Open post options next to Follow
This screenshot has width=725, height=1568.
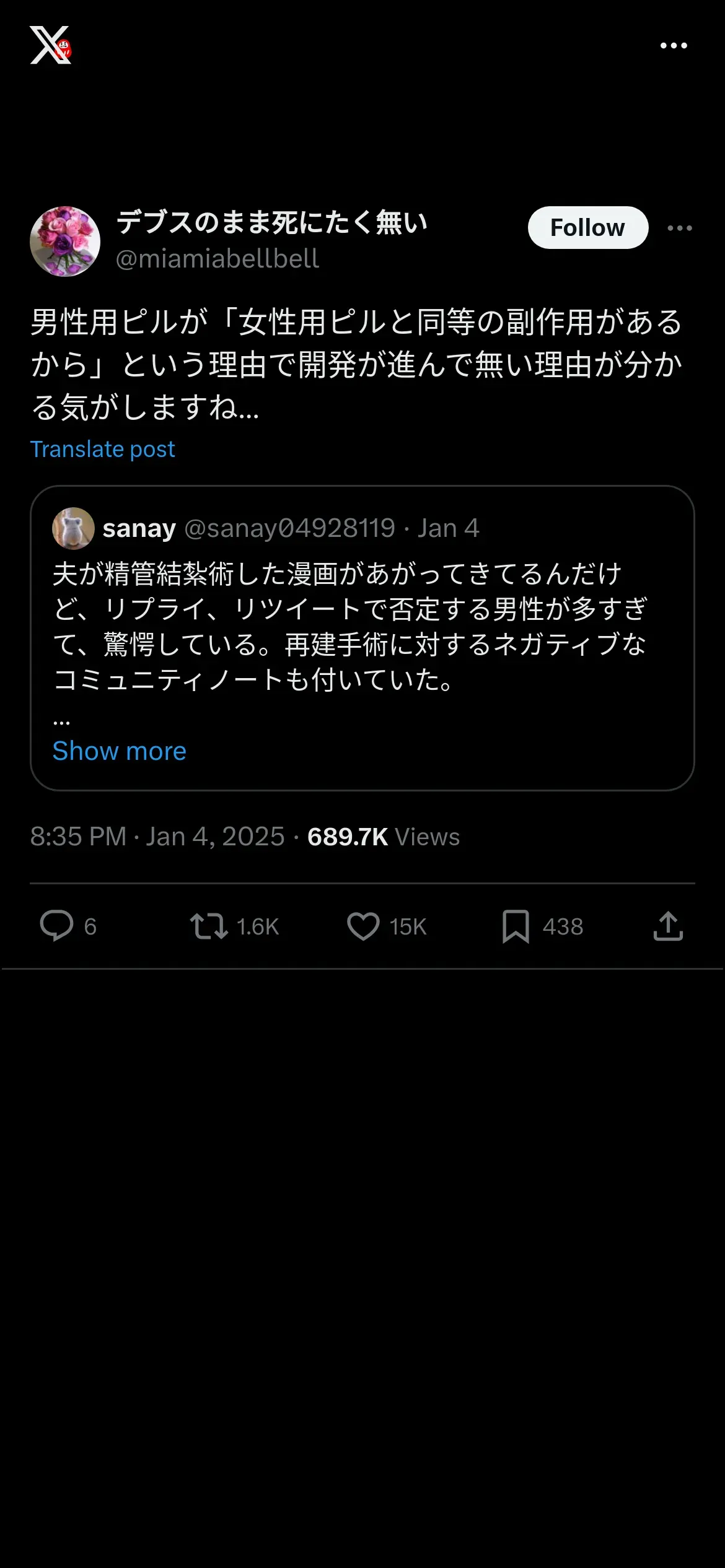click(x=680, y=228)
